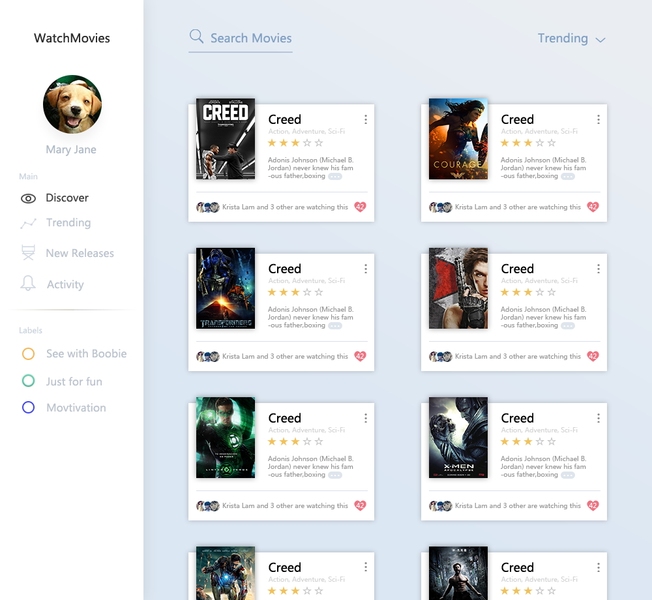652x600 pixels.
Task: Open the woman-with-gun movie poster
Action: (x=458, y=288)
